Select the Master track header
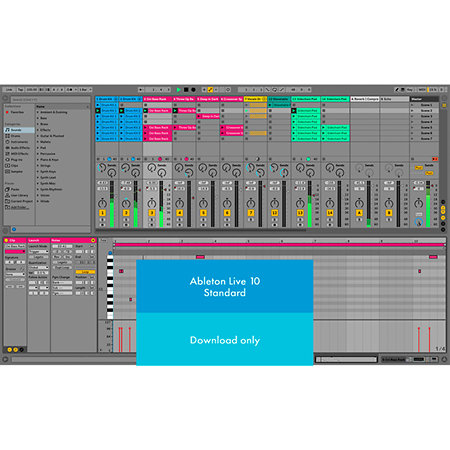The image size is (450, 450). point(424,99)
